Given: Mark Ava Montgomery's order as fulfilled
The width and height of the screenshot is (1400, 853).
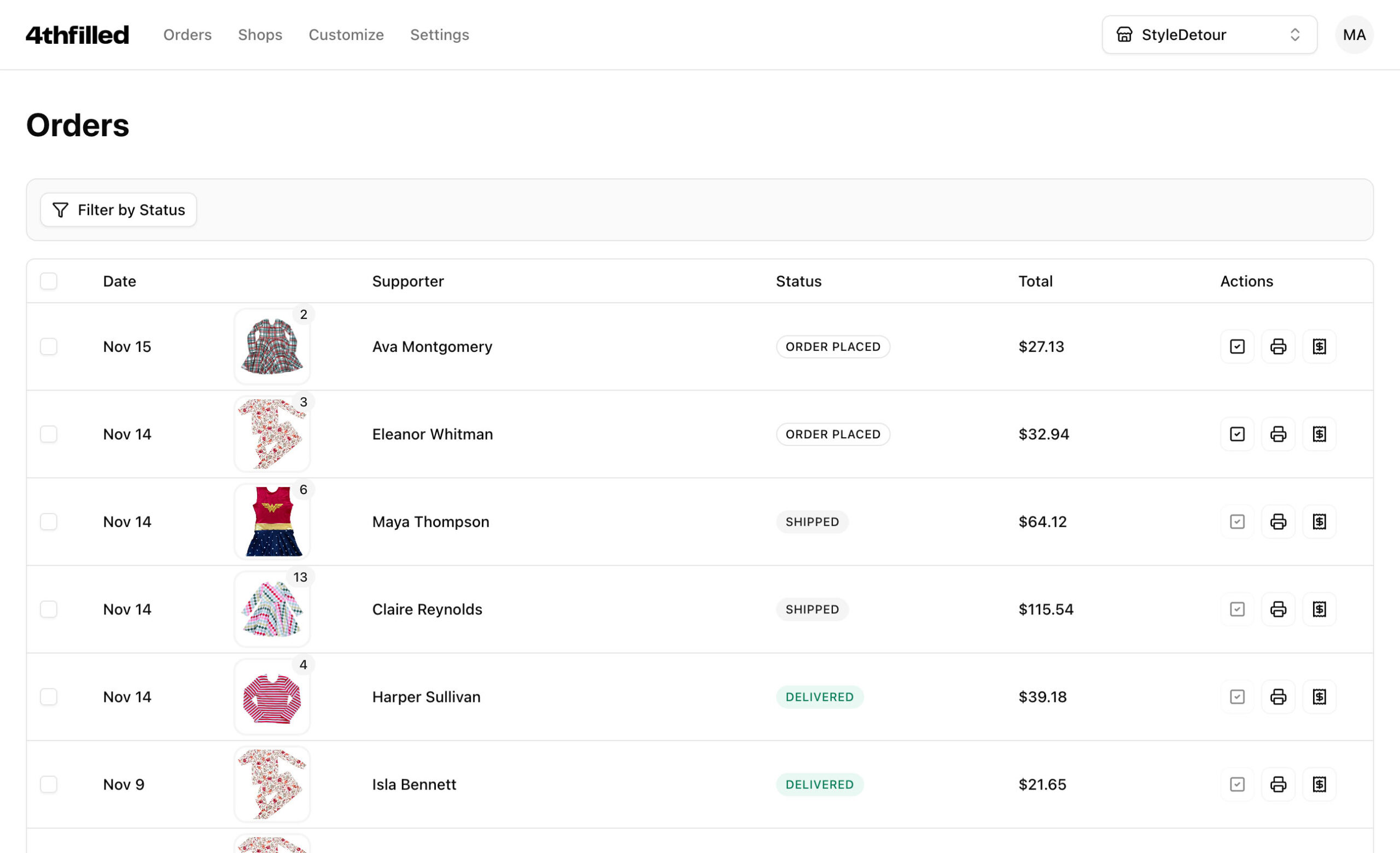Looking at the screenshot, I should (x=1237, y=347).
